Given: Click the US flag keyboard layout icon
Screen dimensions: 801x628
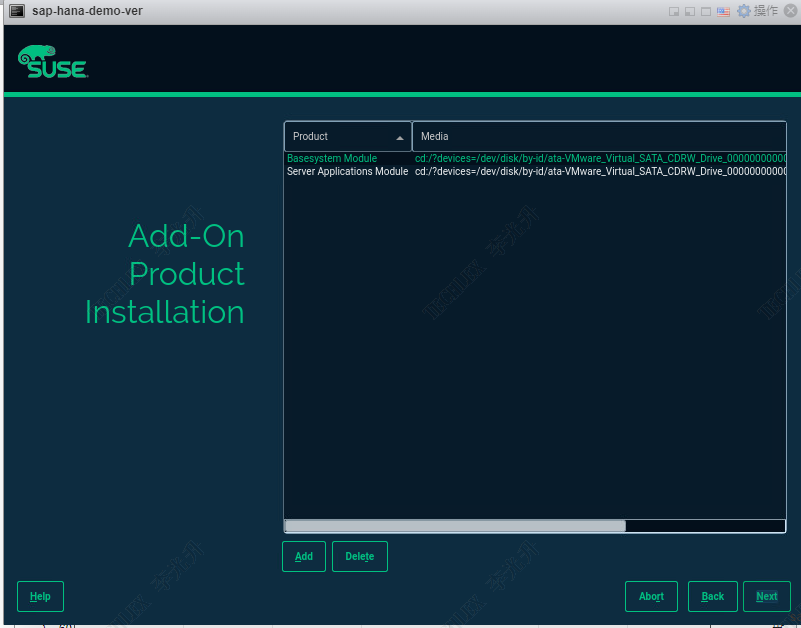Looking at the screenshot, I should coord(723,11).
